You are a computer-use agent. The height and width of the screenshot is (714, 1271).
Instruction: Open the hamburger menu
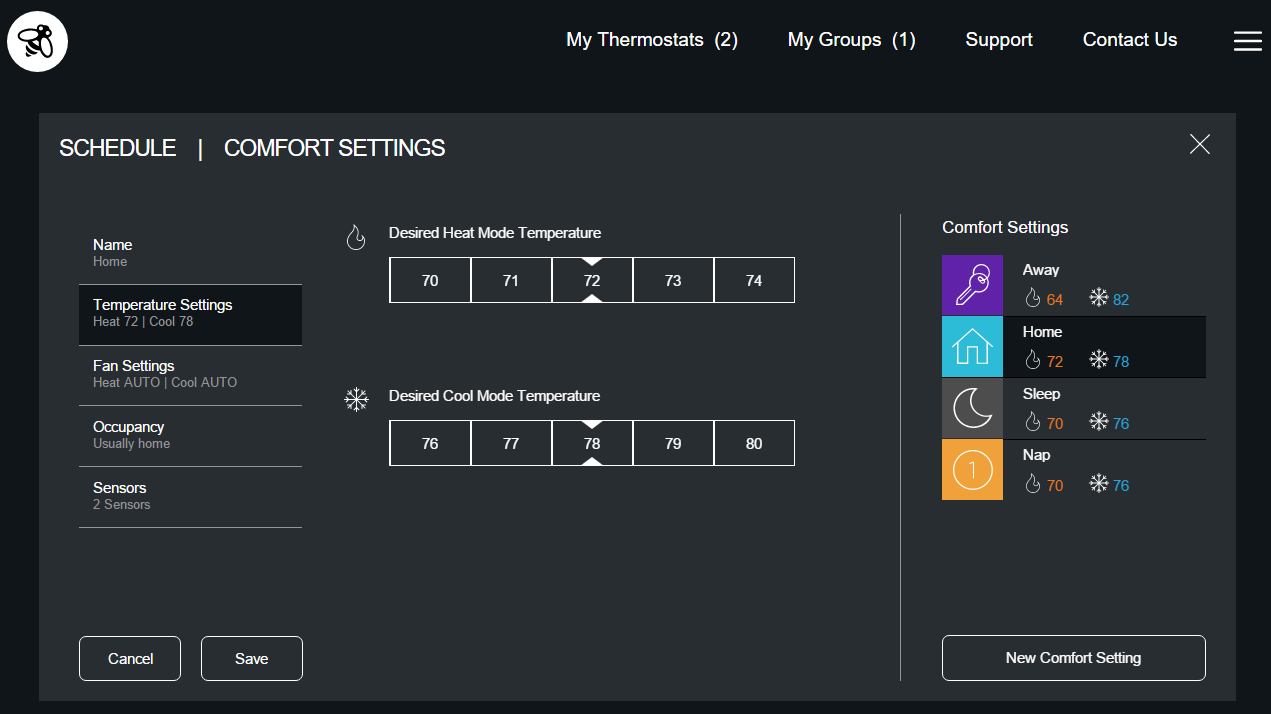click(1247, 41)
